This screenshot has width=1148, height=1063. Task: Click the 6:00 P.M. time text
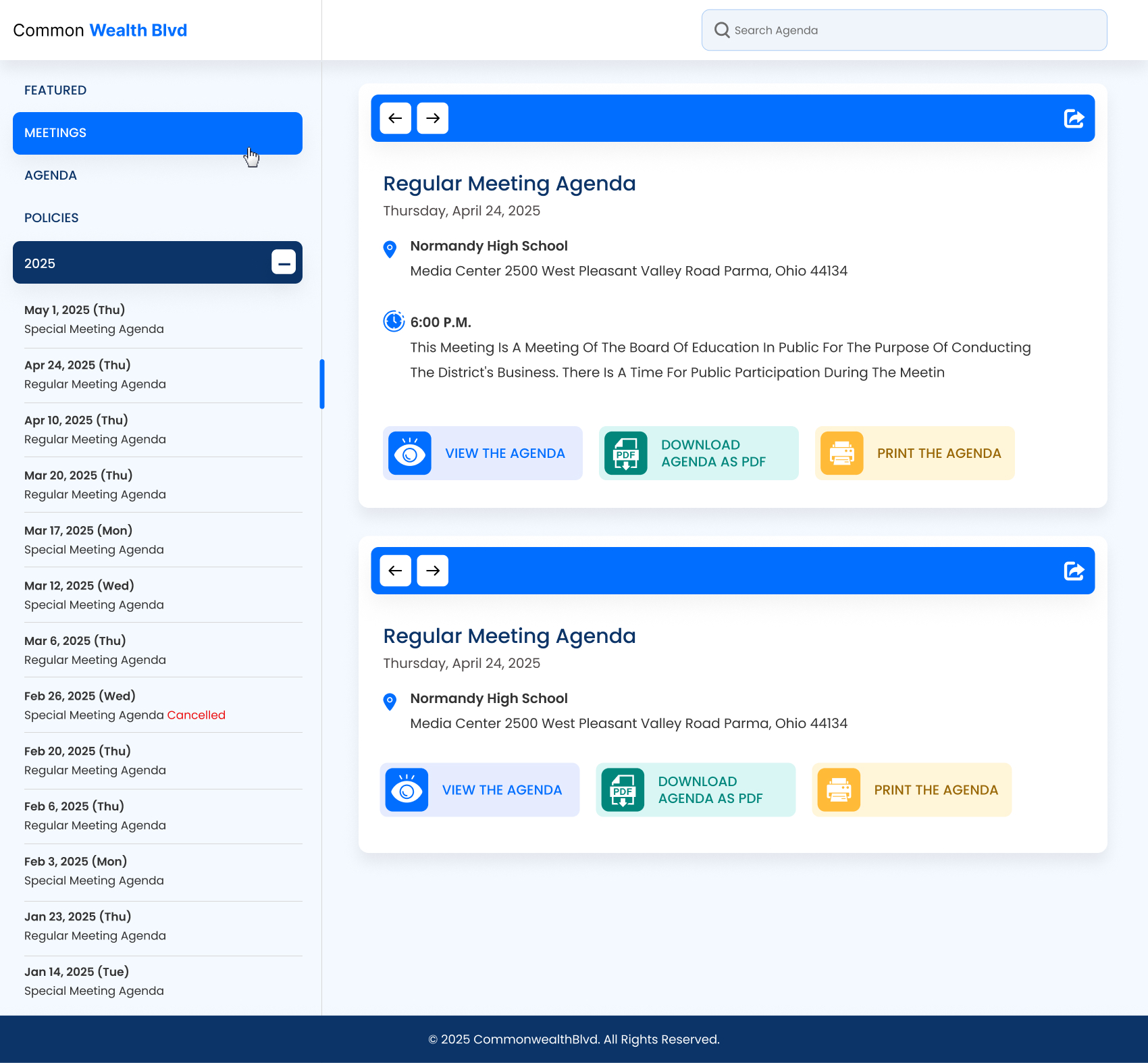440,322
